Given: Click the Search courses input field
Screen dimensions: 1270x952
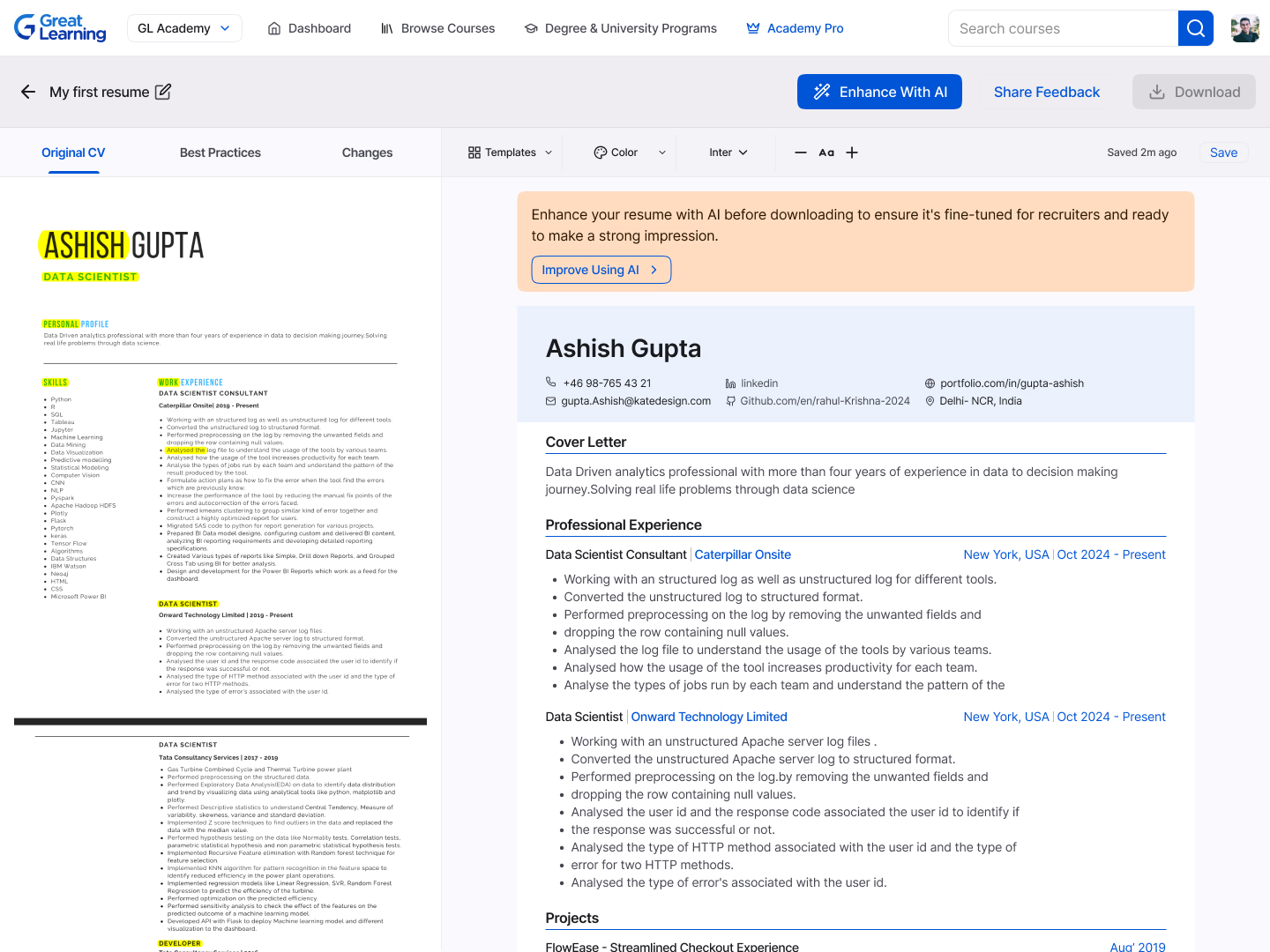Looking at the screenshot, I should coord(1063,28).
